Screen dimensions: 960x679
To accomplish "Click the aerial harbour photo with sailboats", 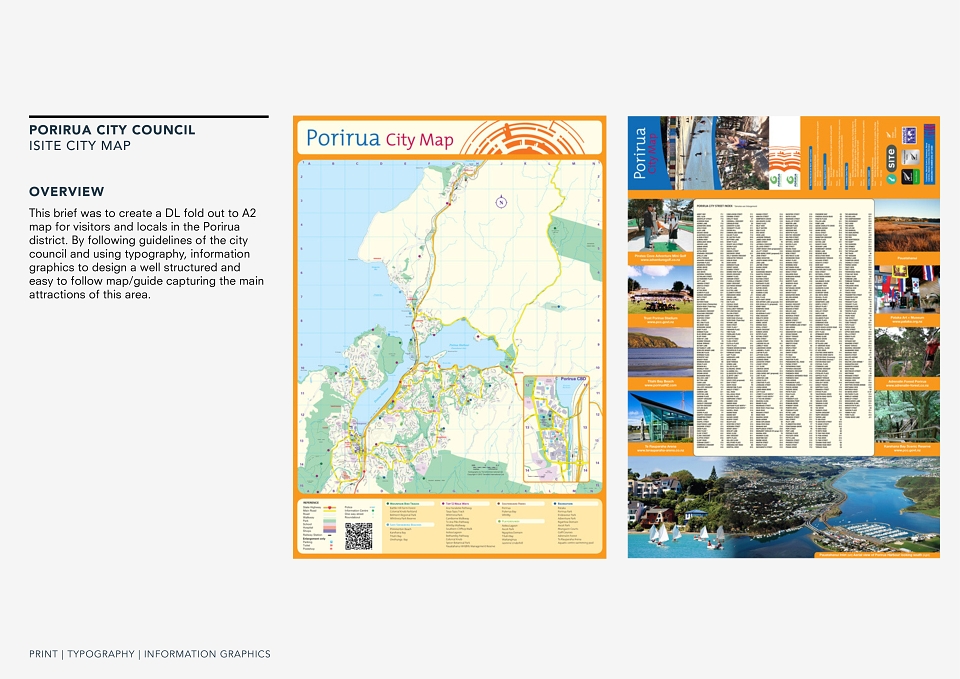I will coord(784,507).
